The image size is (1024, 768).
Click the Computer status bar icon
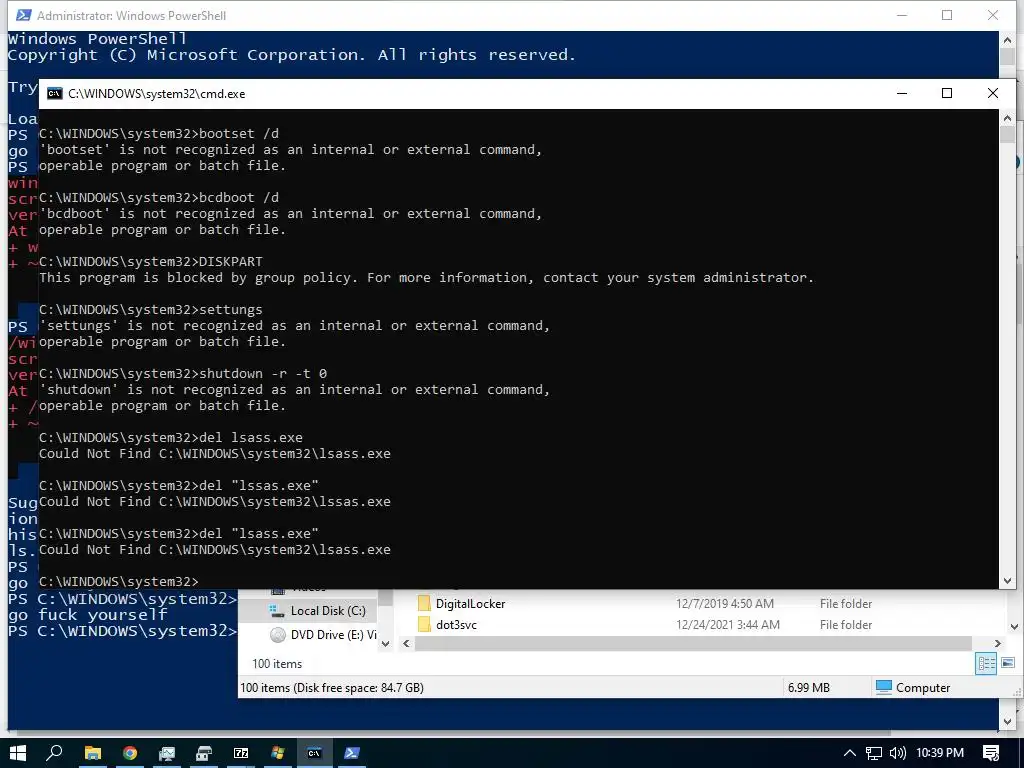(884, 687)
